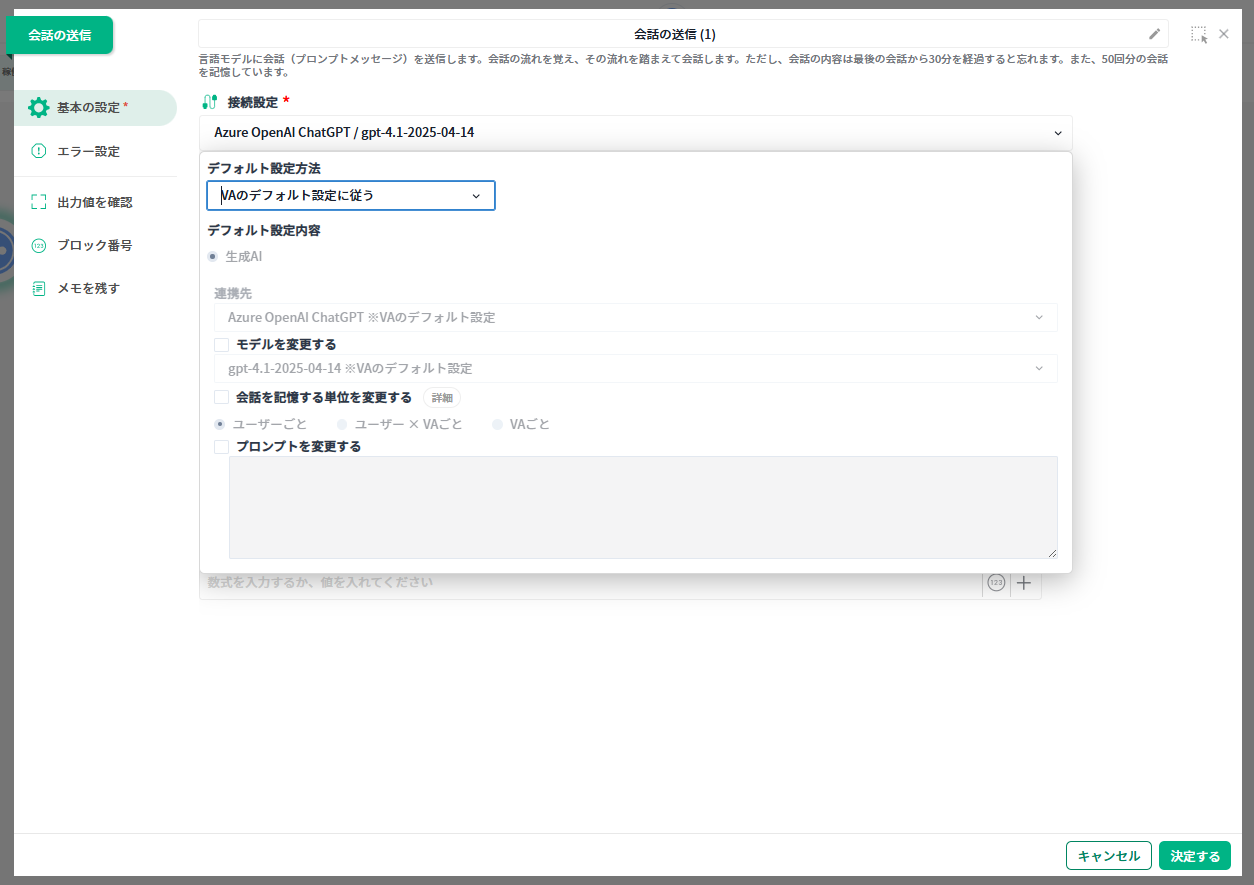The height and width of the screenshot is (885, 1254).
Task: Expand the 接続設定 Azure OpenAI dropdown
Action: [x=636, y=132]
